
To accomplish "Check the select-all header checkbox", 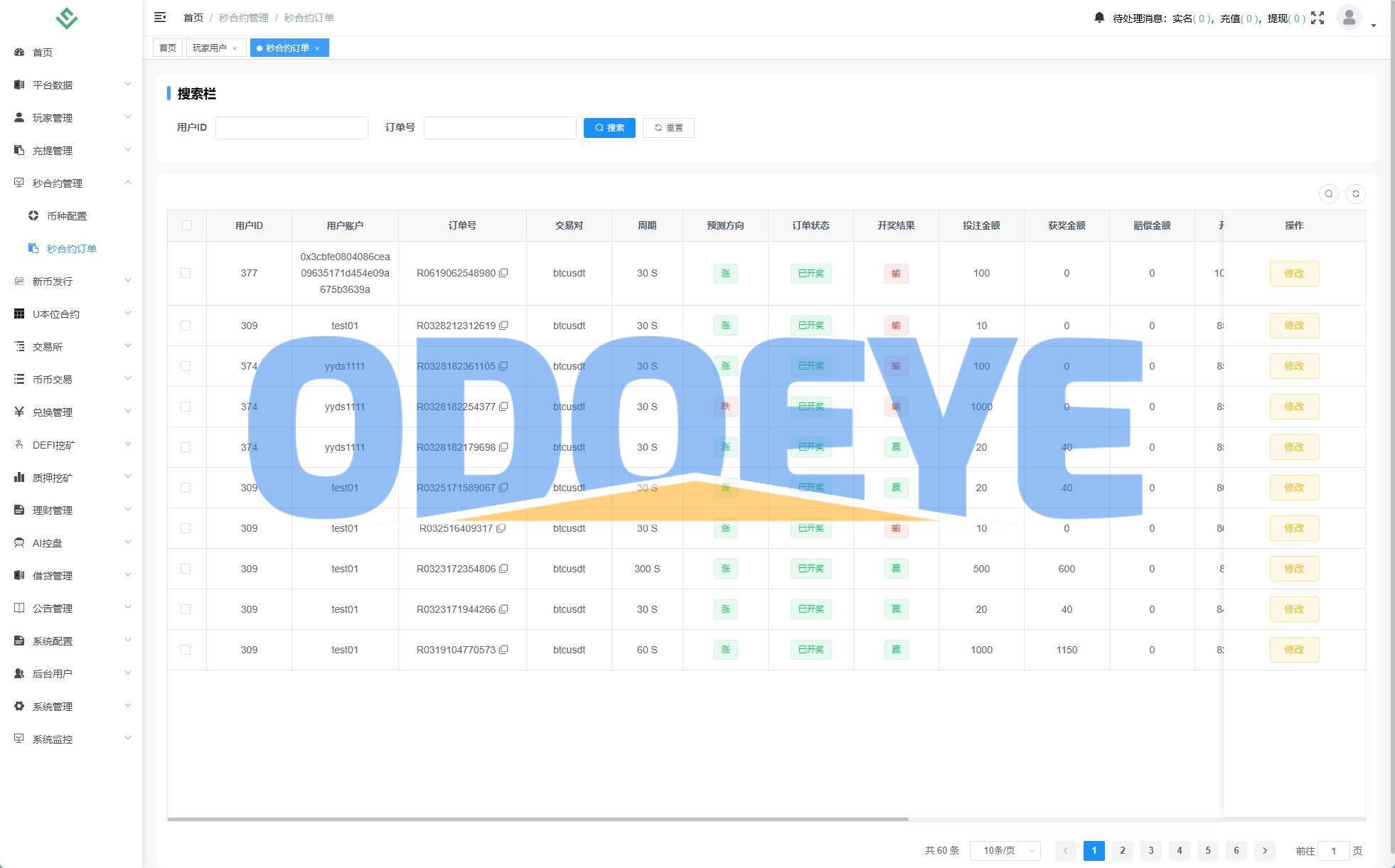I will coord(187,225).
